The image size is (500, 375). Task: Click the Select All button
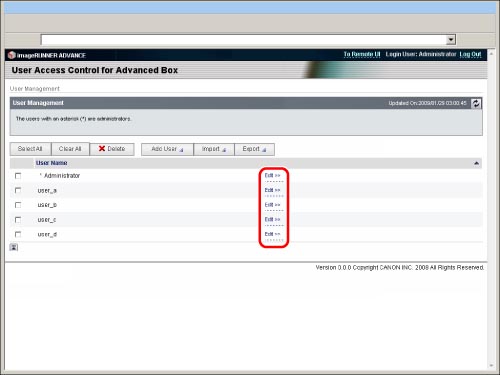[x=30, y=149]
